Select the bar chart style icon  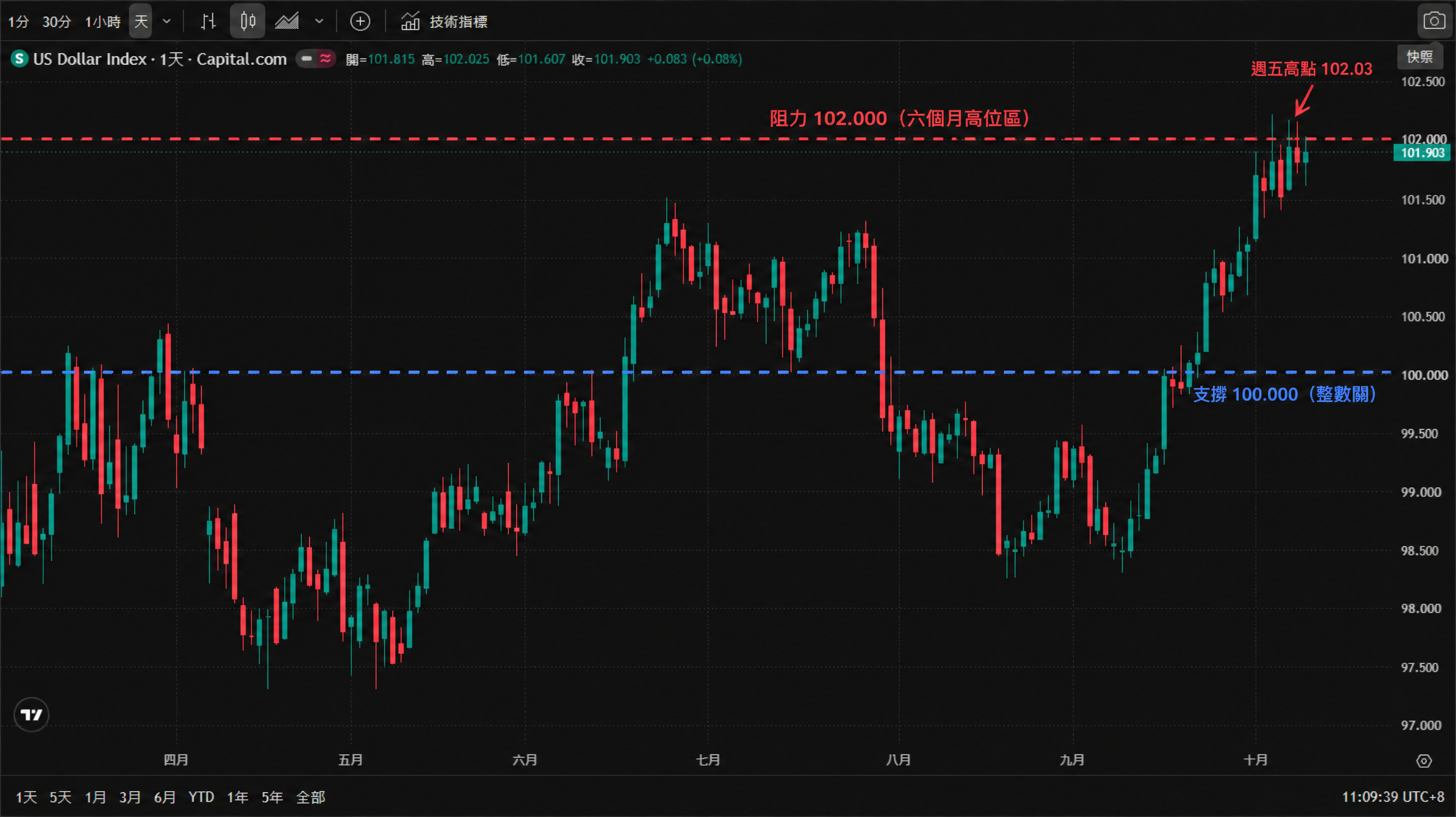(x=208, y=21)
